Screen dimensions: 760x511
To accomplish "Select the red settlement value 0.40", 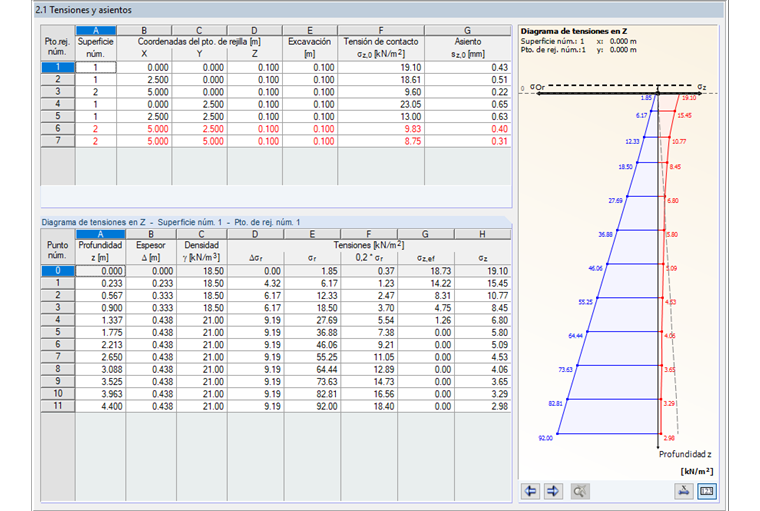I will pyautogui.click(x=468, y=129).
